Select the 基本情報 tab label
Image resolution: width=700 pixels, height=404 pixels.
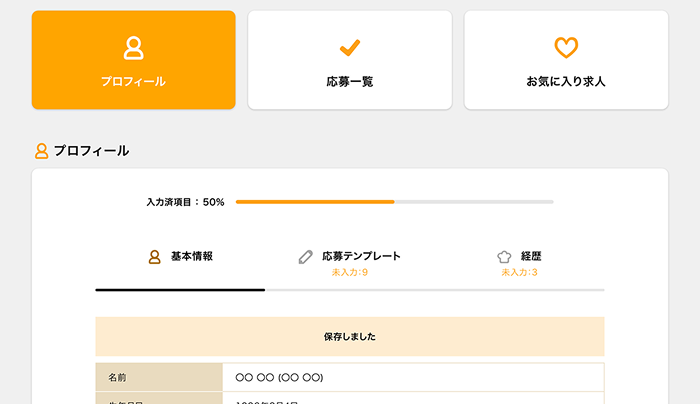(x=191, y=257)
